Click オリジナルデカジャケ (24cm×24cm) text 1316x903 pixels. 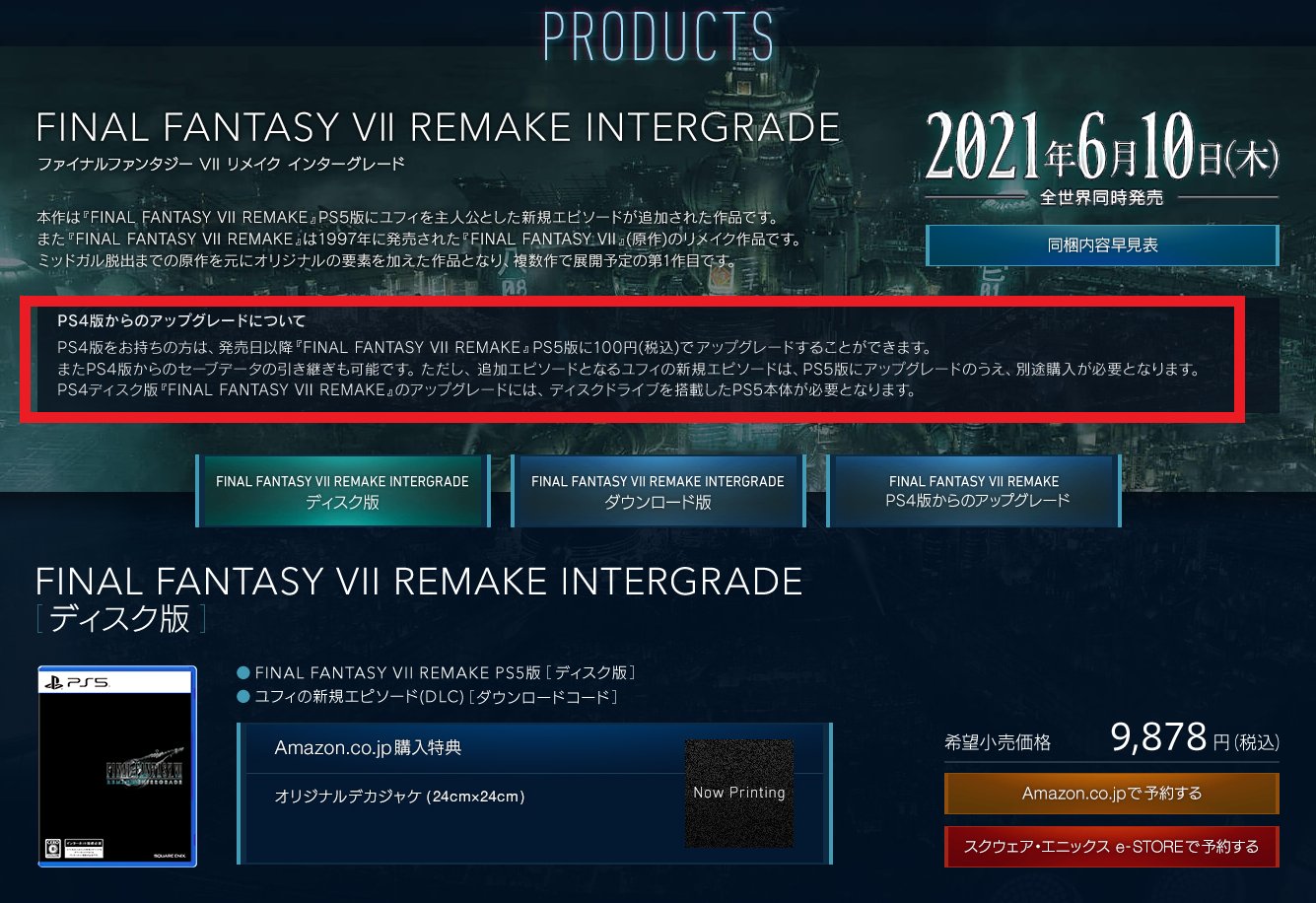pos(399,796)
